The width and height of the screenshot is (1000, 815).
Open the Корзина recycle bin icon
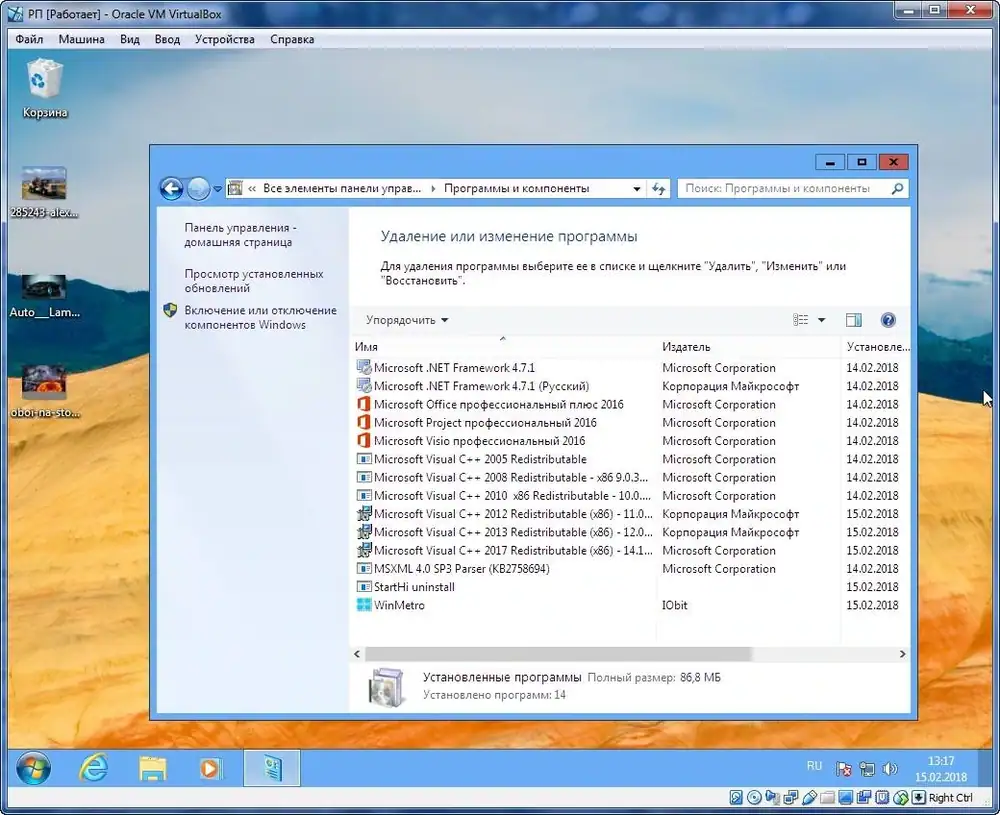(x=44, y=88)
